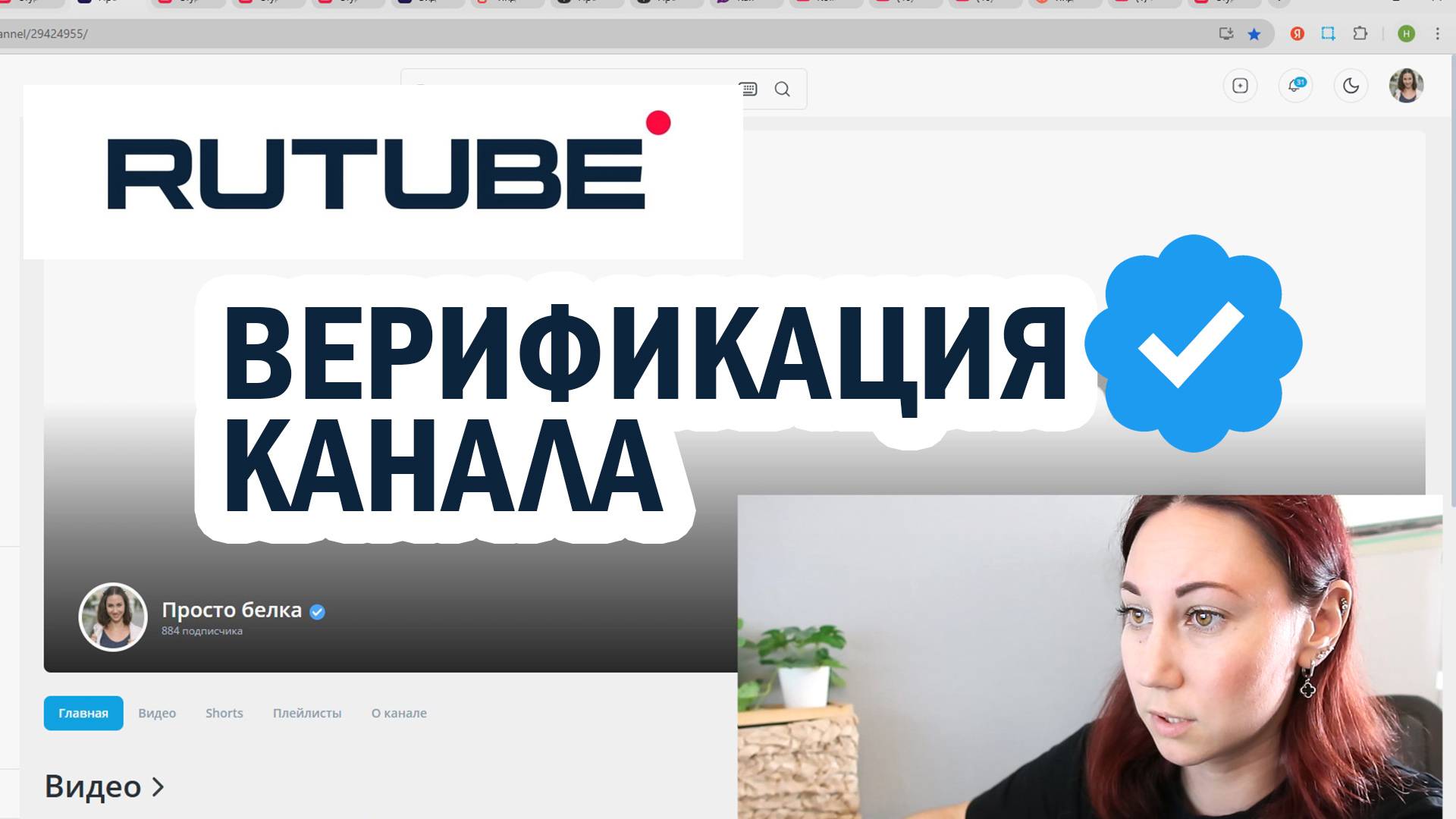Open the user profile avatar menu
Image resolution: width=1456 pixels, height=819 pixels.
(1406, 86)
